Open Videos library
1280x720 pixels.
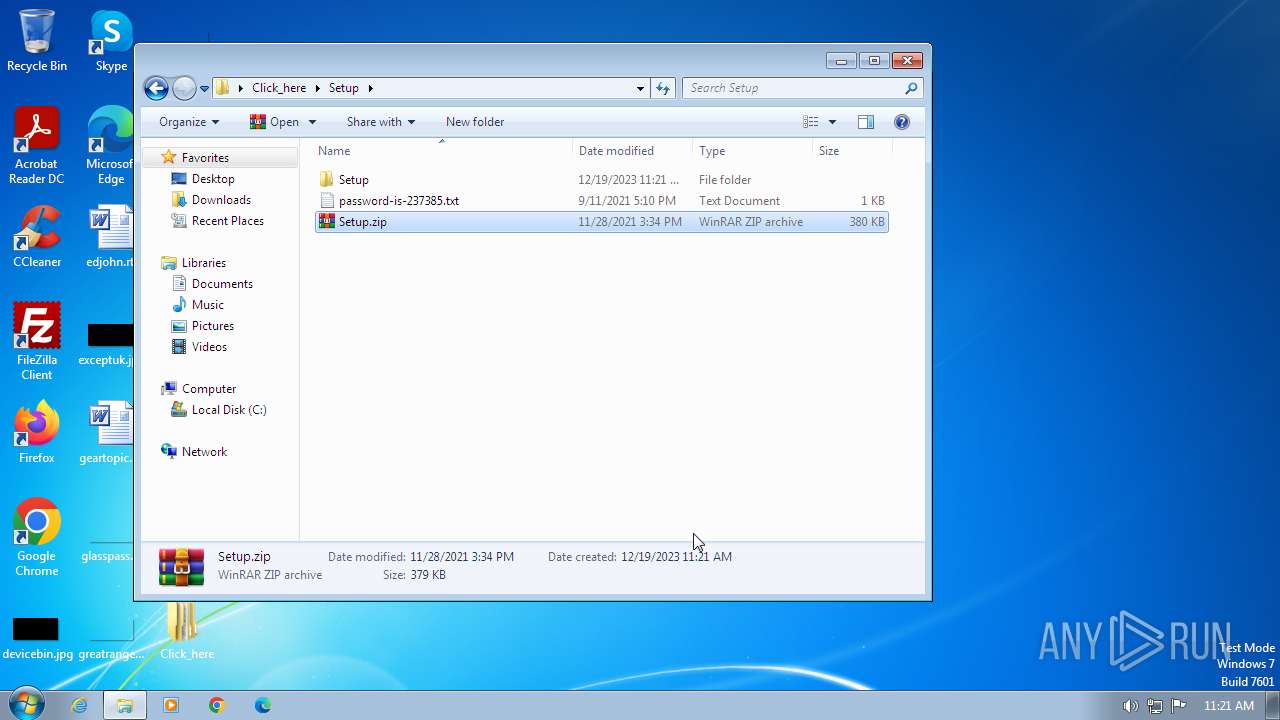pyautogui.click(x=209, y=347)
